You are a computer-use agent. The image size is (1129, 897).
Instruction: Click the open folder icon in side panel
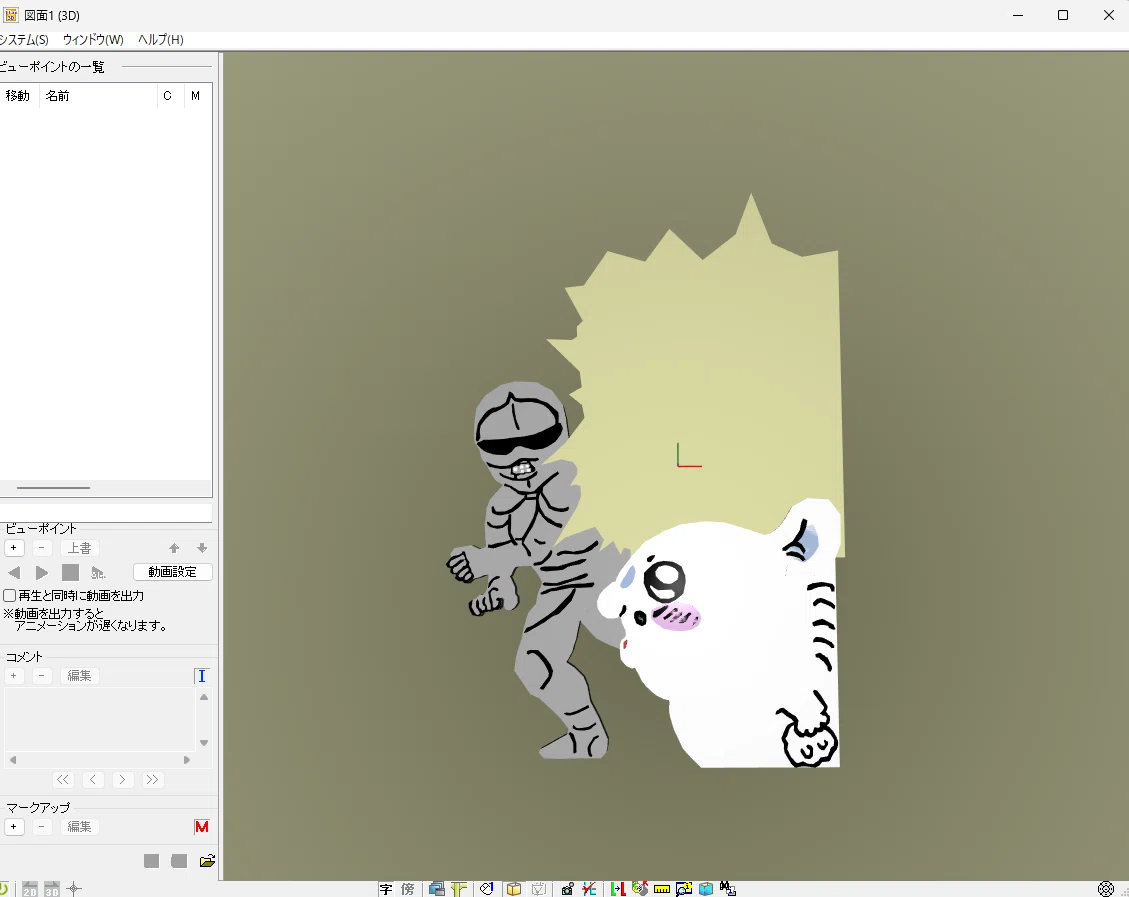[207, 861]
